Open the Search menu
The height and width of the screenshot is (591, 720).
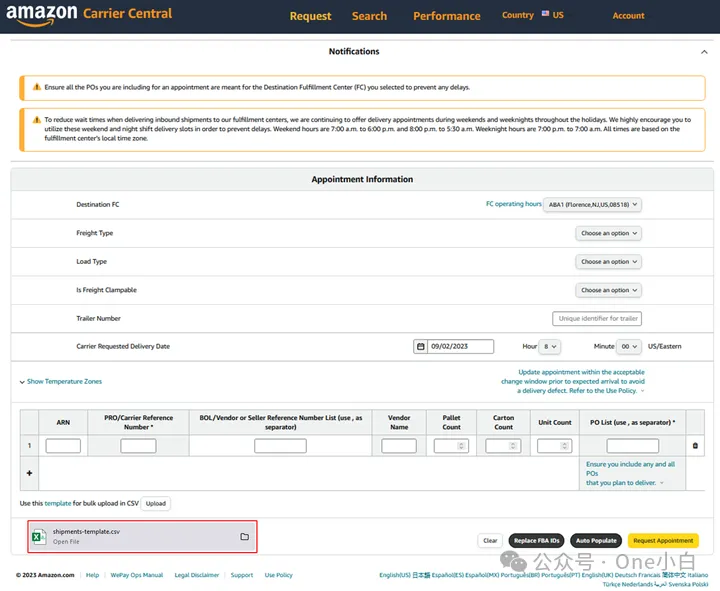369,17
